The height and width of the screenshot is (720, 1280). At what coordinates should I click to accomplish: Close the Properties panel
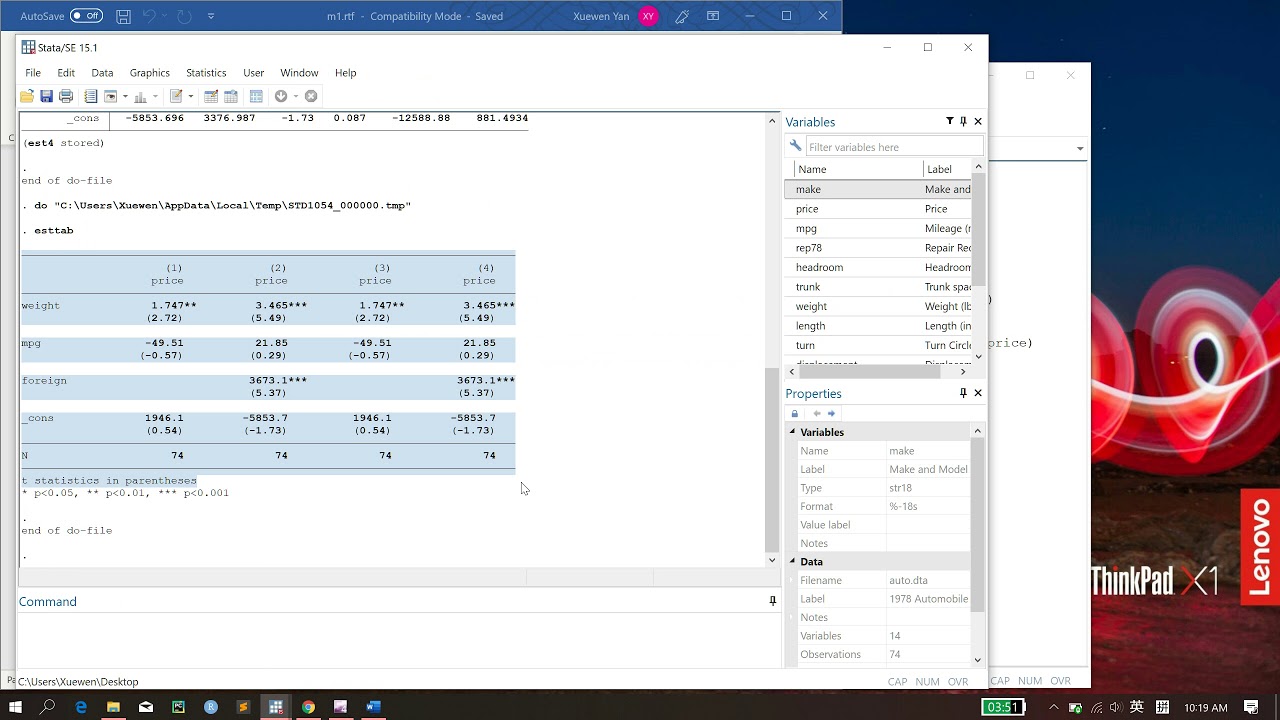978,393
